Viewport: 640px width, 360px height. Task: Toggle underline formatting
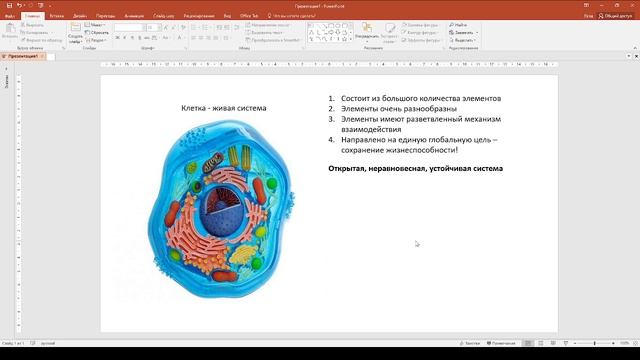132,38
